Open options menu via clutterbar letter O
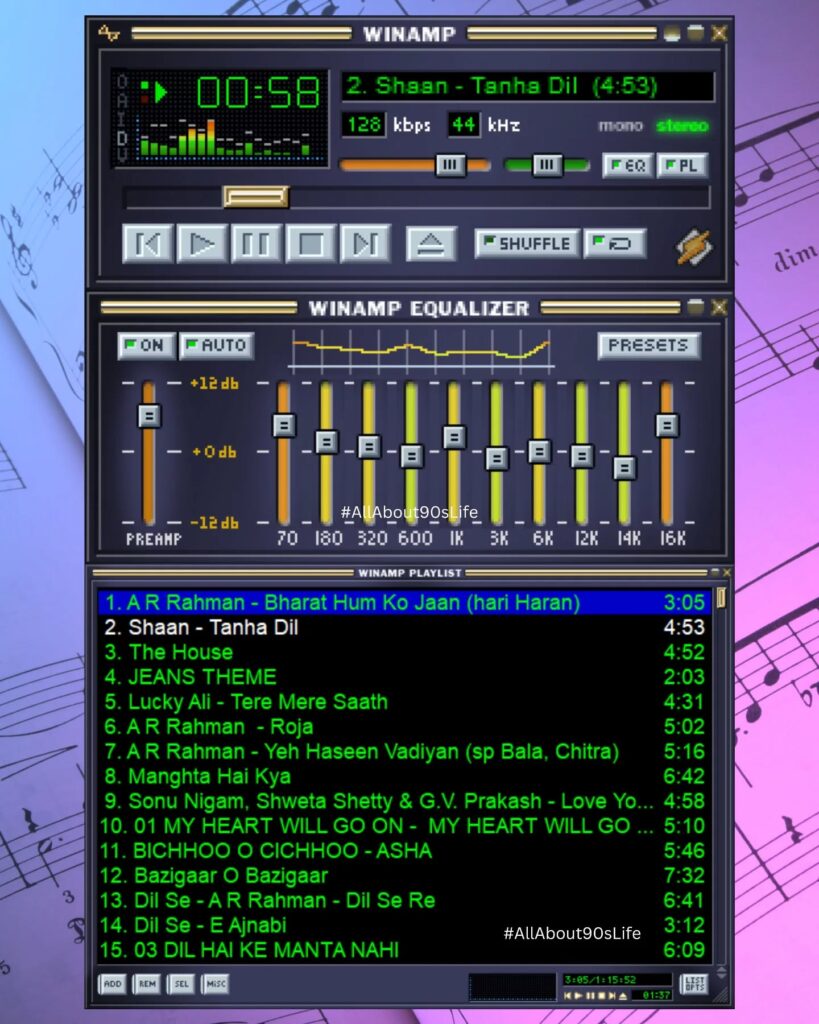The image size is (819, 1024). (122, 82)
